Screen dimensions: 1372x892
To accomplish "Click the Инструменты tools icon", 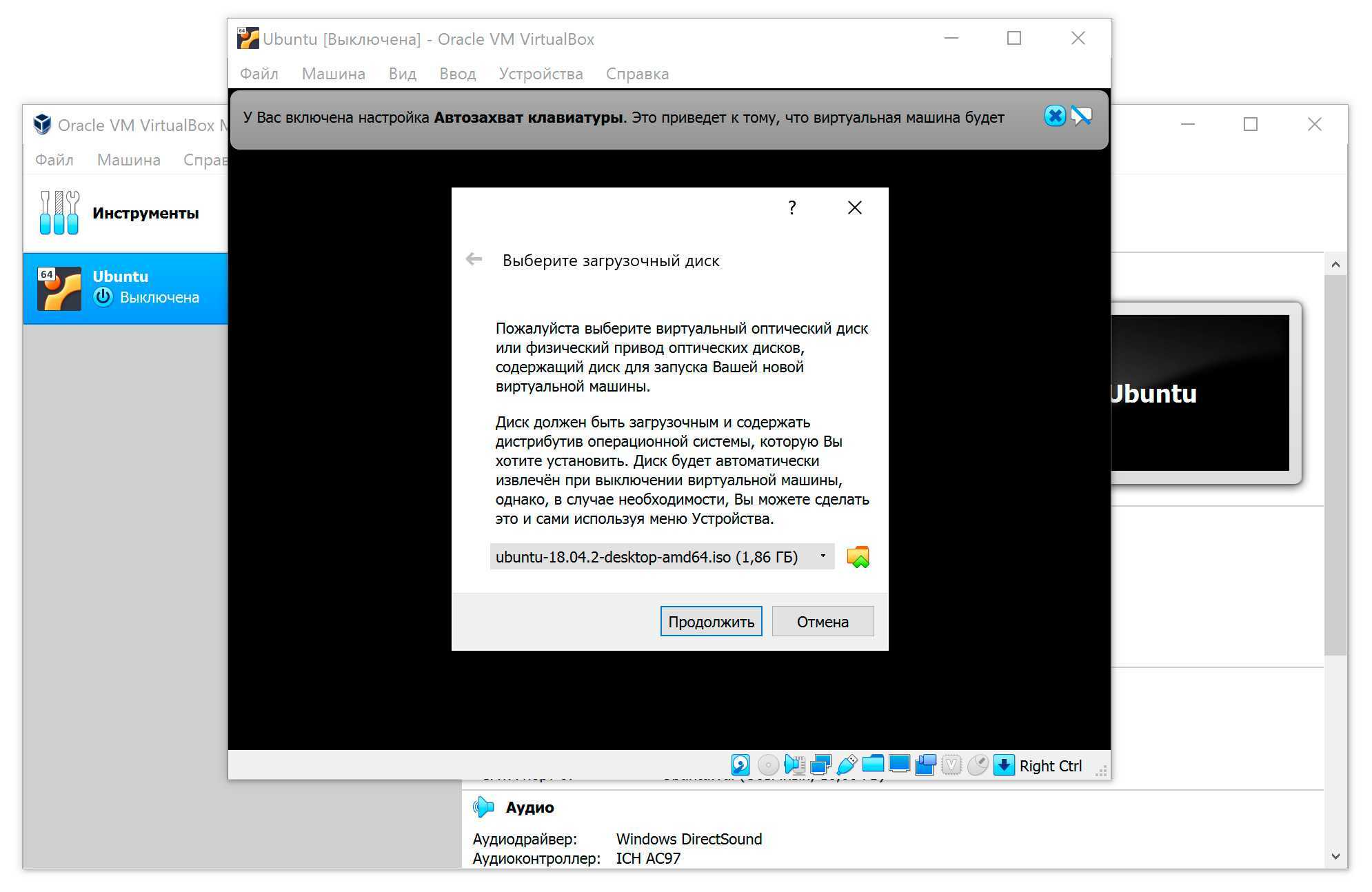I will coord(59,212).
